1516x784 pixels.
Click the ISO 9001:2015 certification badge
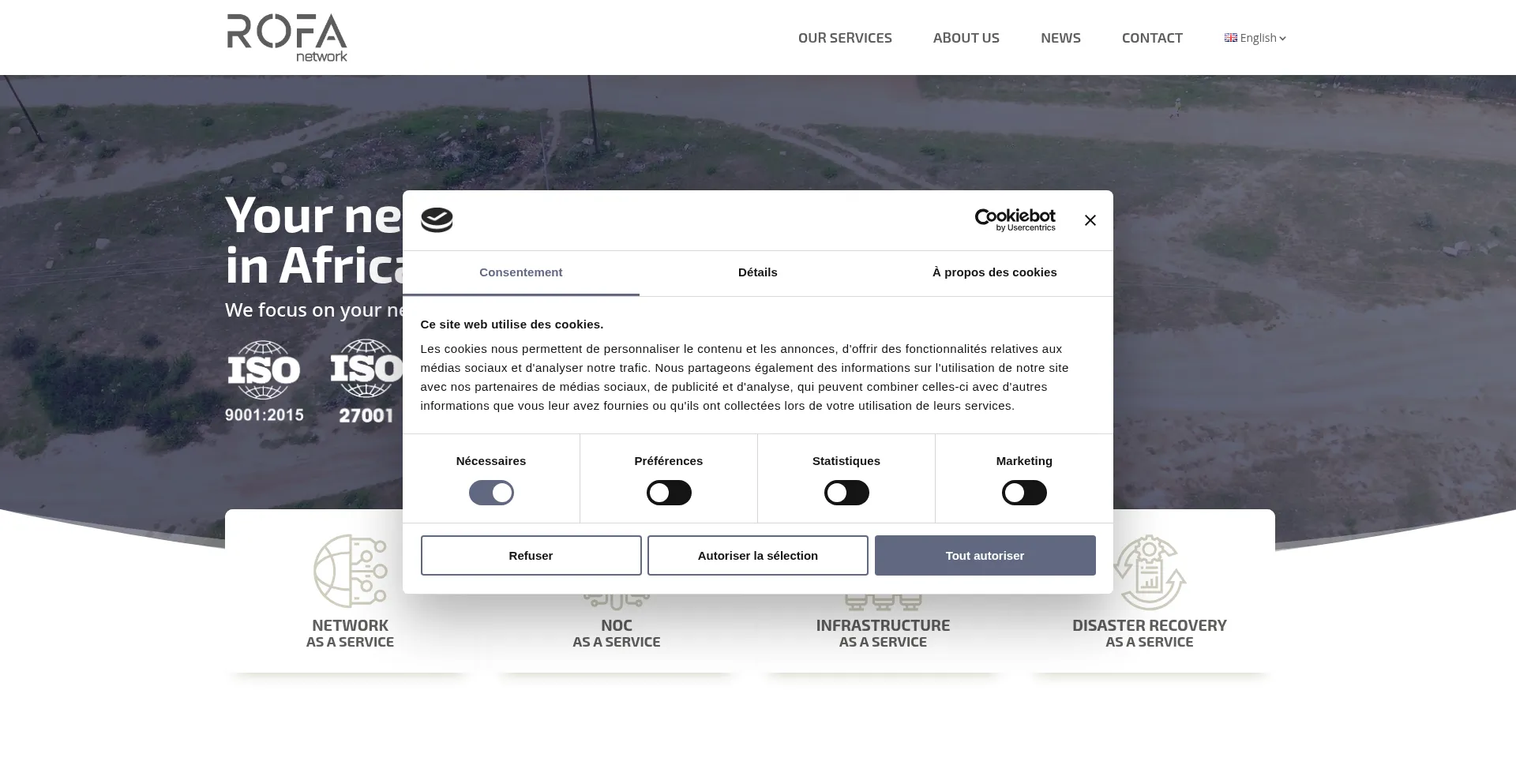[264, 381]
